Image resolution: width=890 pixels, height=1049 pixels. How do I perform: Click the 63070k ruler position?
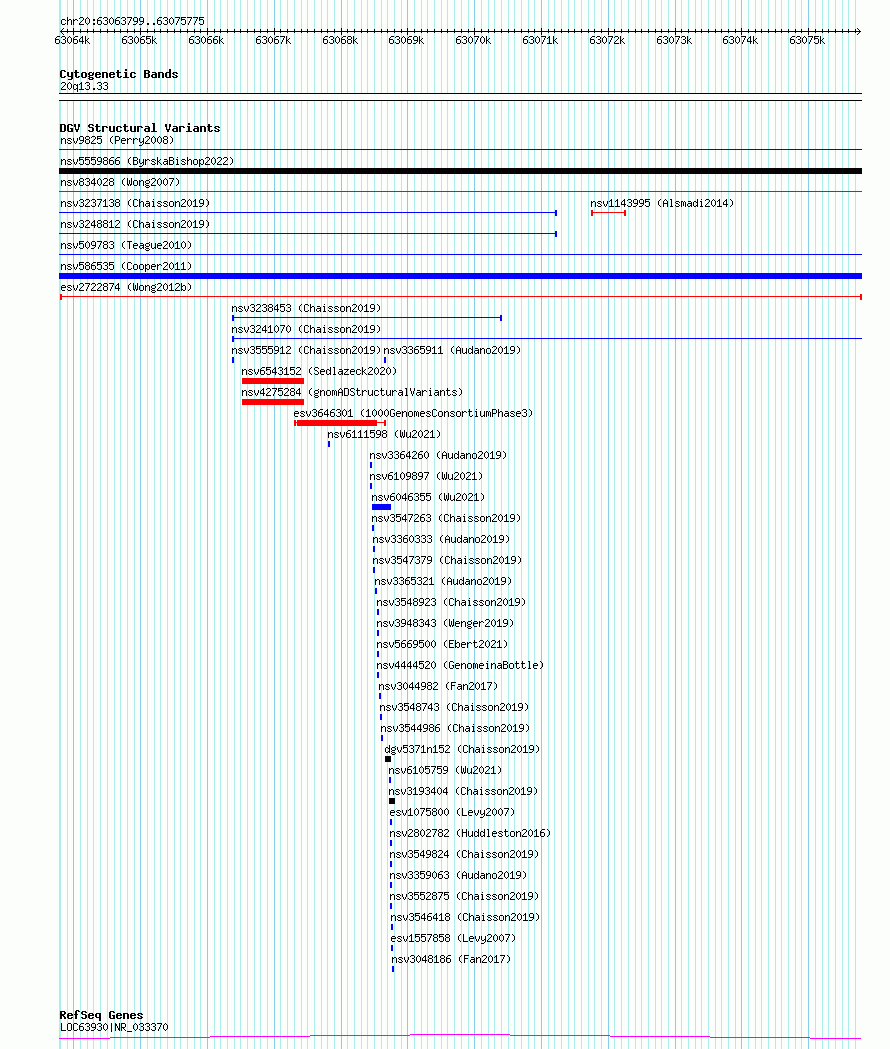[x=473, y=40]
